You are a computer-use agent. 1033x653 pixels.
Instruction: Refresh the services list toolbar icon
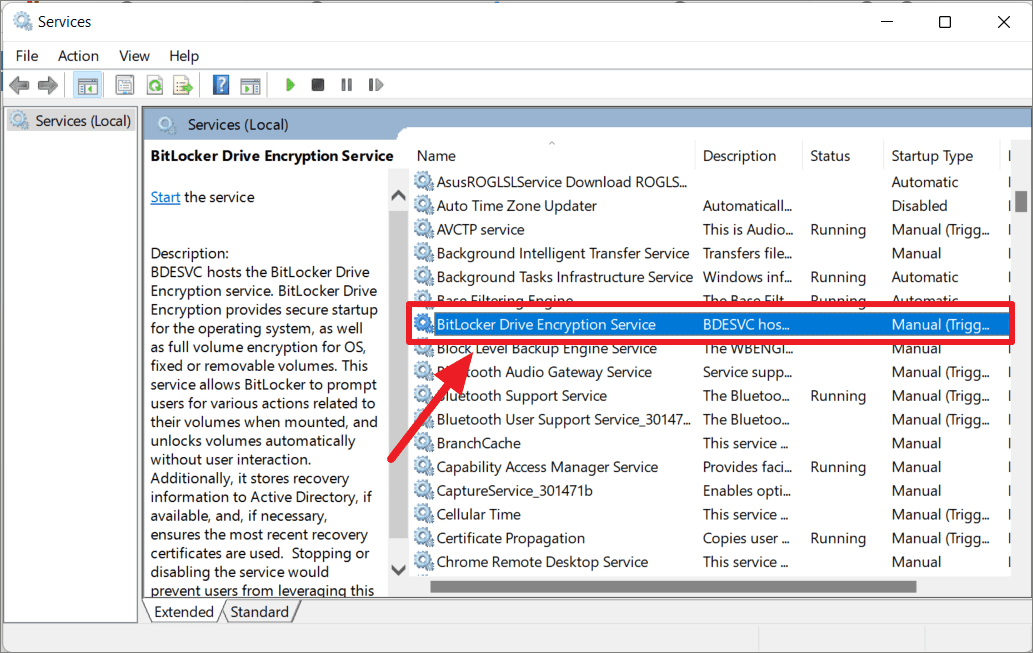point(155,85)
